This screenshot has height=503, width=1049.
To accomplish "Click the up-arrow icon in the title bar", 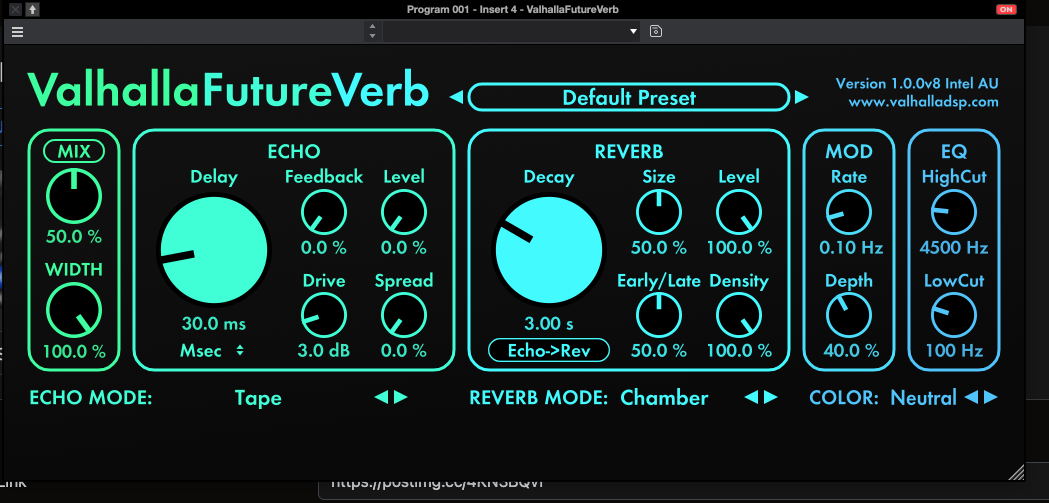I will tap(32, 9).
